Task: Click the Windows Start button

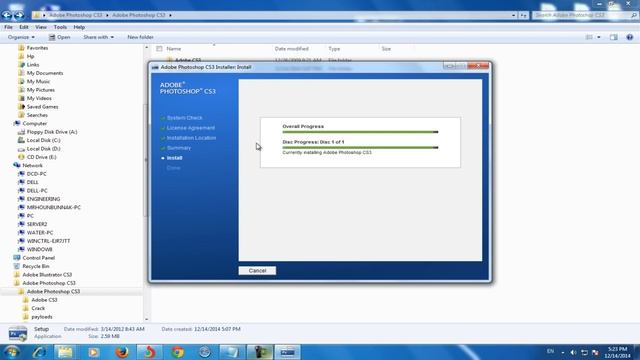Action: [x=12, y=352]
